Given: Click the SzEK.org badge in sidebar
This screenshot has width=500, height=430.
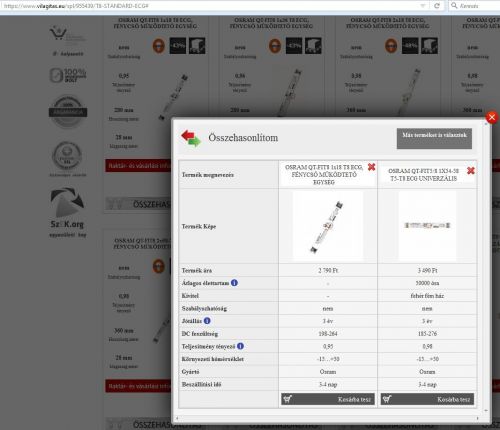Looking at the screenshot, I should pyautogui.click(x=67, y=212).
